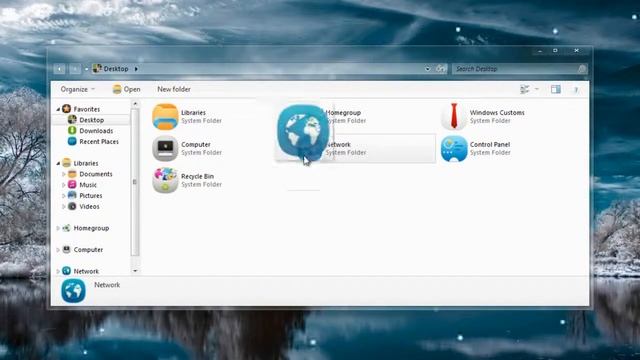Select the Recycle Bin icon
Screen dimensions: 640x360
(165, 180)
